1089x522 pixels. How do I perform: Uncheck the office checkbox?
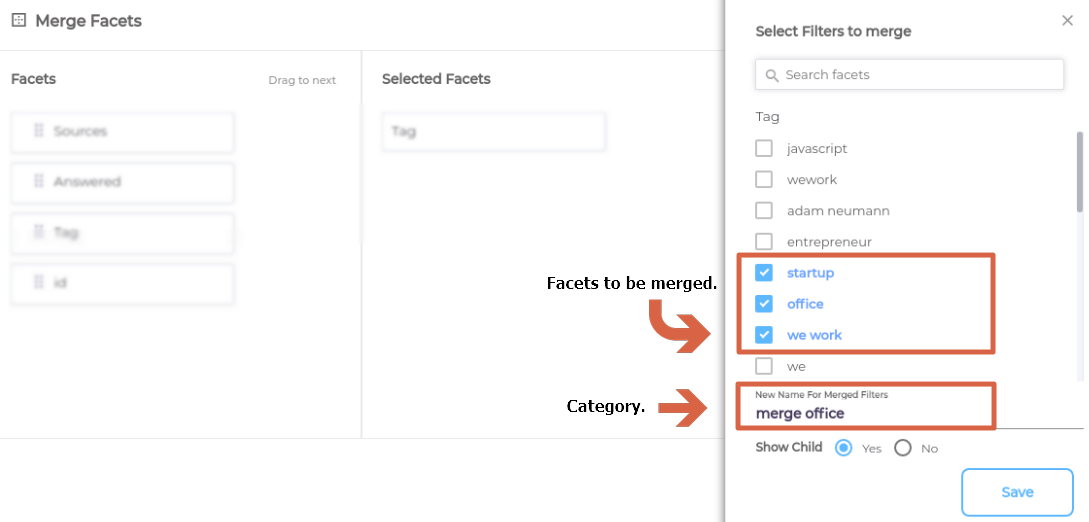pos(764,304)
